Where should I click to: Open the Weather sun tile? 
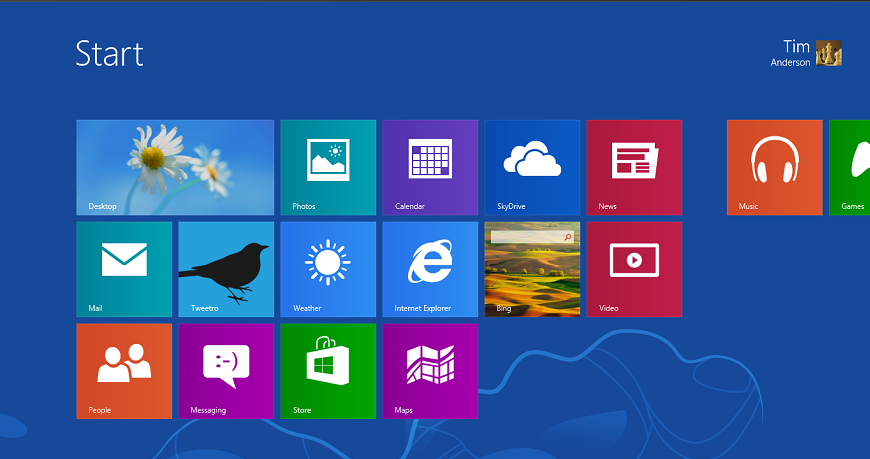pos(328,269)
